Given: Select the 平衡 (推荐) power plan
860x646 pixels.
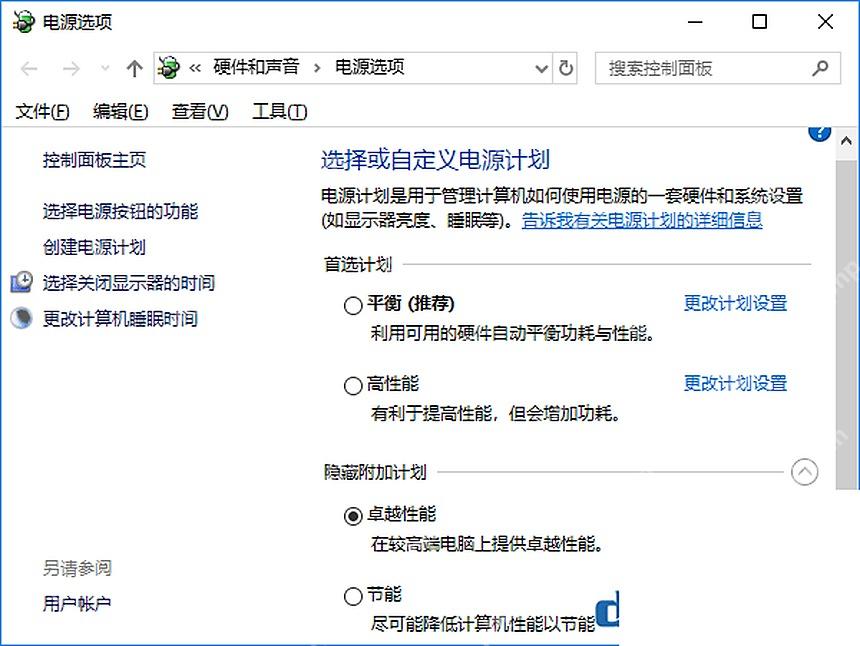Looking at the screenshot, I should (x=353, y=305).
